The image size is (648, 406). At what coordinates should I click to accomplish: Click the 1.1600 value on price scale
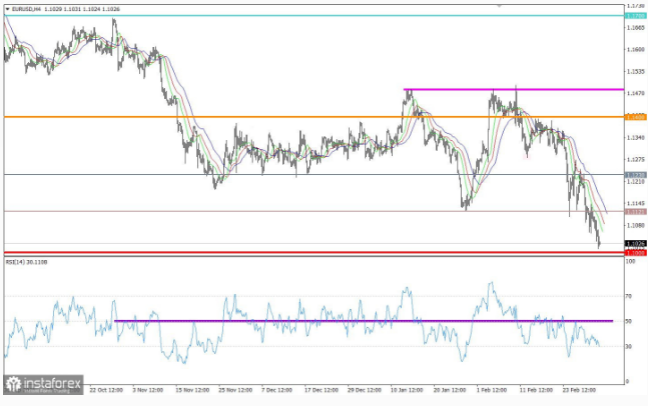(636, 49)
